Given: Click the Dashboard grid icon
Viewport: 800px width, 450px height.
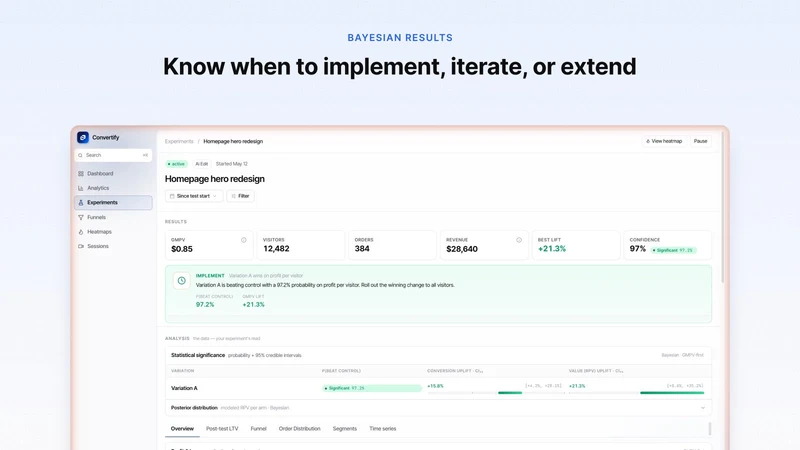Looking at the screenshot, I should coord(81,173).
